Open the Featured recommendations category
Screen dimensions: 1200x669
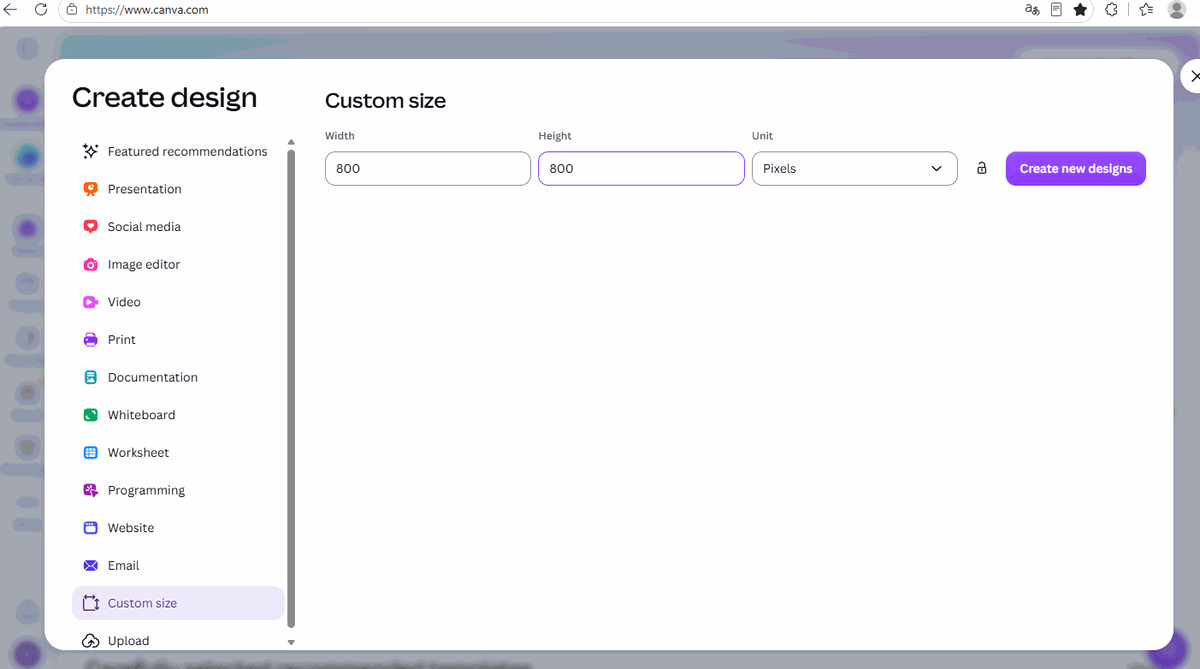178,152
